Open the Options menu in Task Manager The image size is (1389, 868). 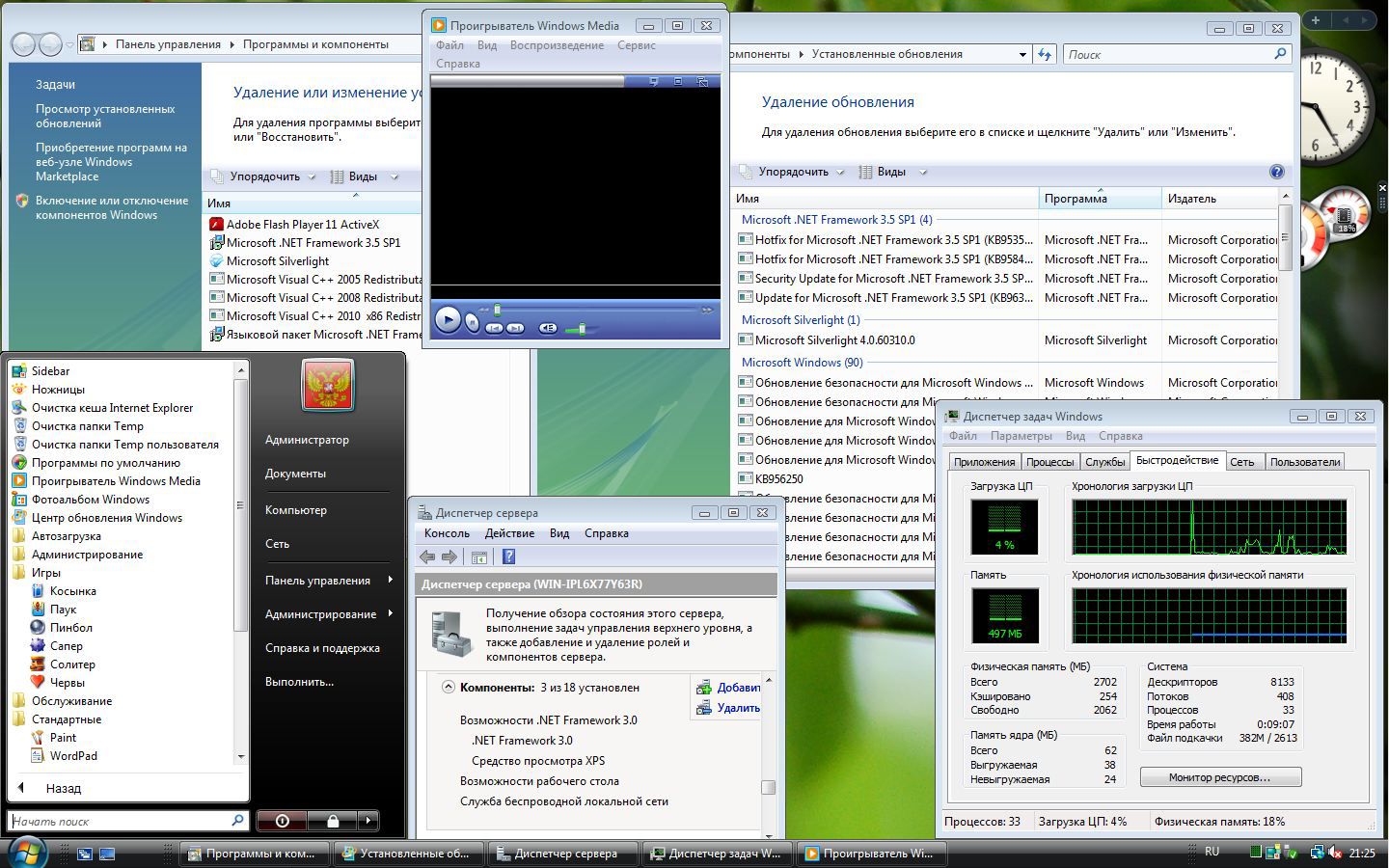tap(1021, 436)
